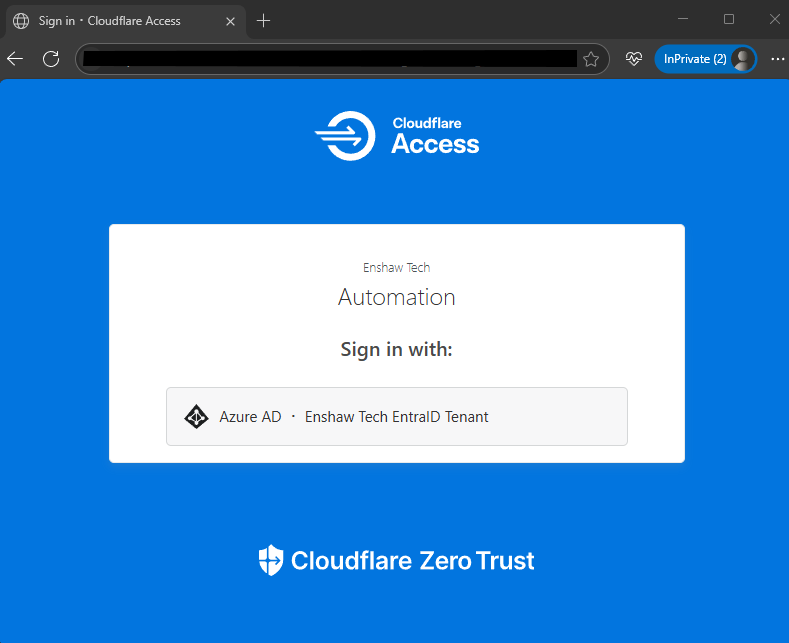Click the globe favicon on the tab

[21, 20]
